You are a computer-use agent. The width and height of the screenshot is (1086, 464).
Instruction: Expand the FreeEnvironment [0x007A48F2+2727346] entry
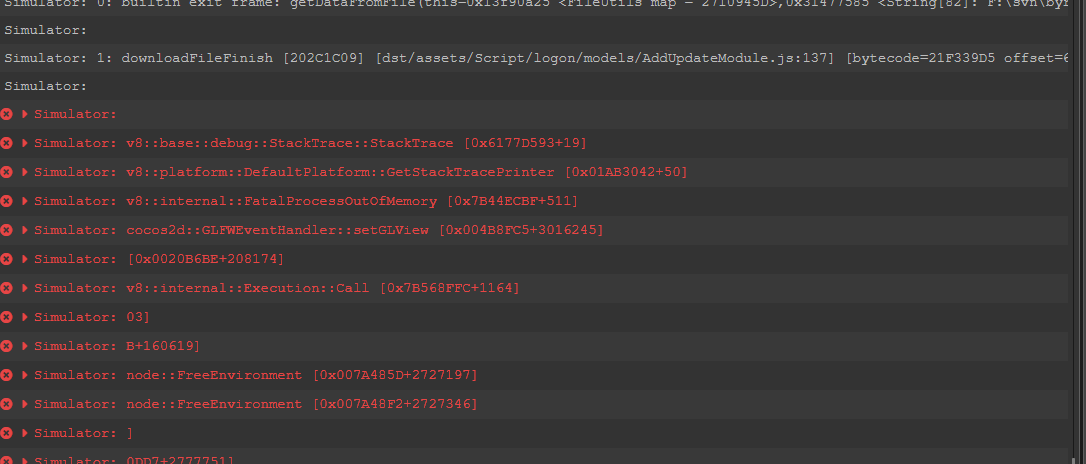click(x=25, y=405)
